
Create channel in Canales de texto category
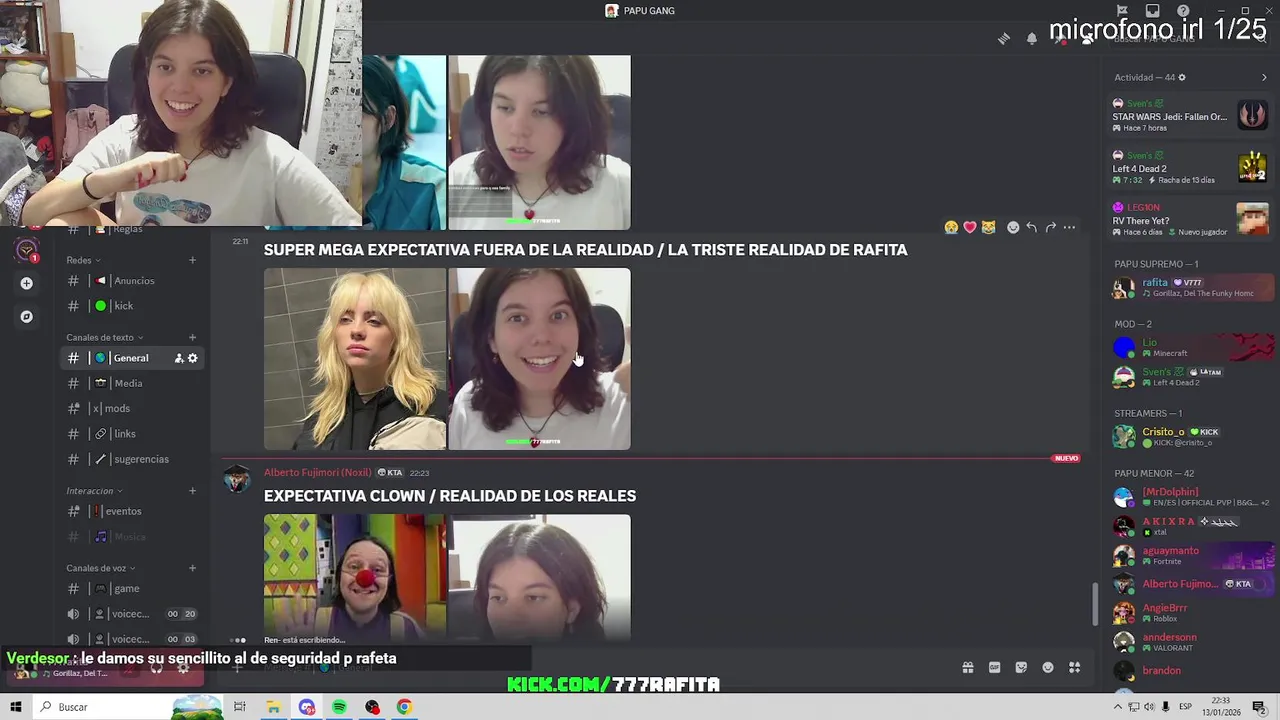point(192,337)
